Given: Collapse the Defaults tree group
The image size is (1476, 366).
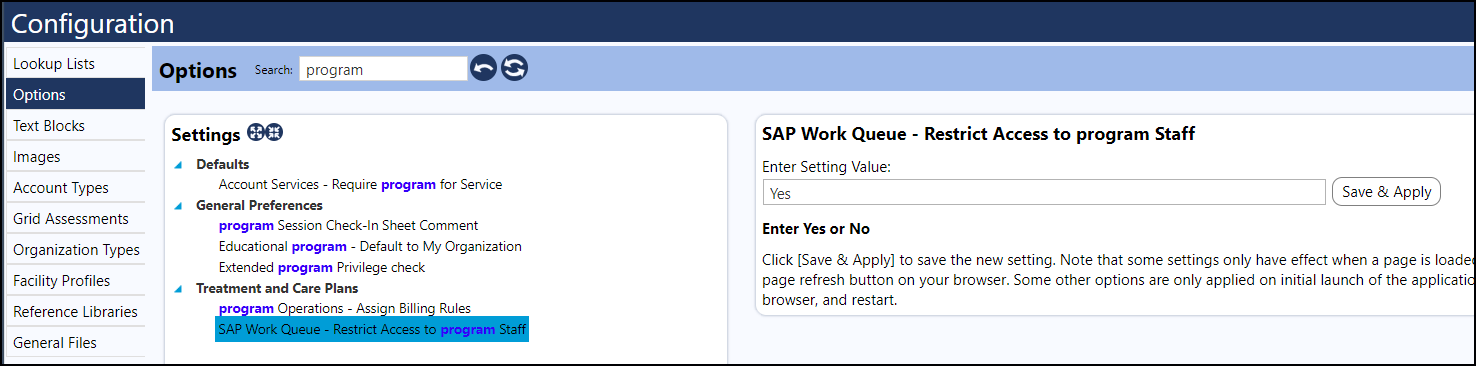Looking at the screenshot, I should click(178, 165).
